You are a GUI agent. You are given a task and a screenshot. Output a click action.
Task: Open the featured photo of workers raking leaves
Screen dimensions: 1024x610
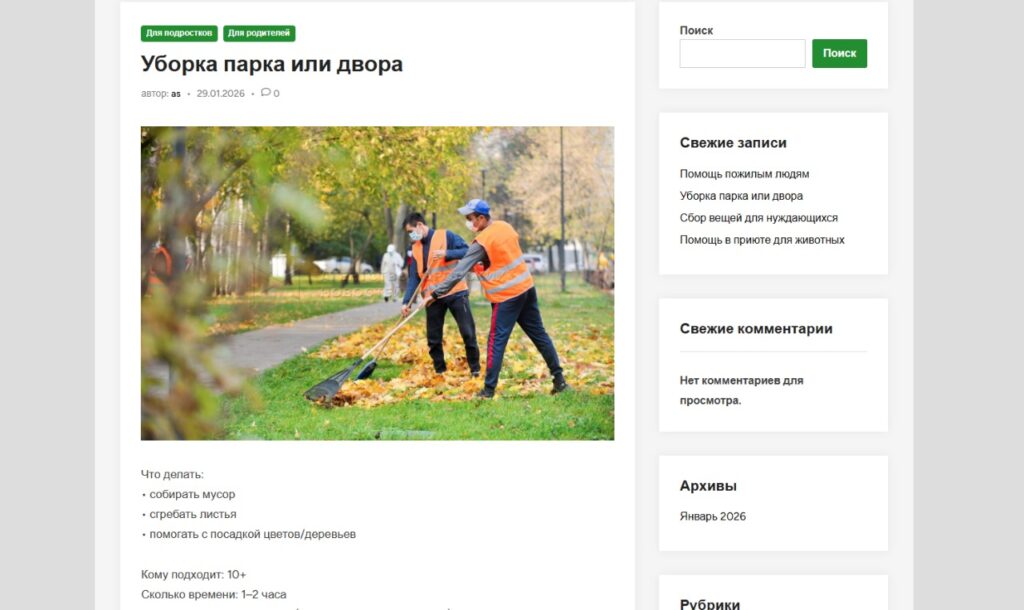(x=377, y=283)
